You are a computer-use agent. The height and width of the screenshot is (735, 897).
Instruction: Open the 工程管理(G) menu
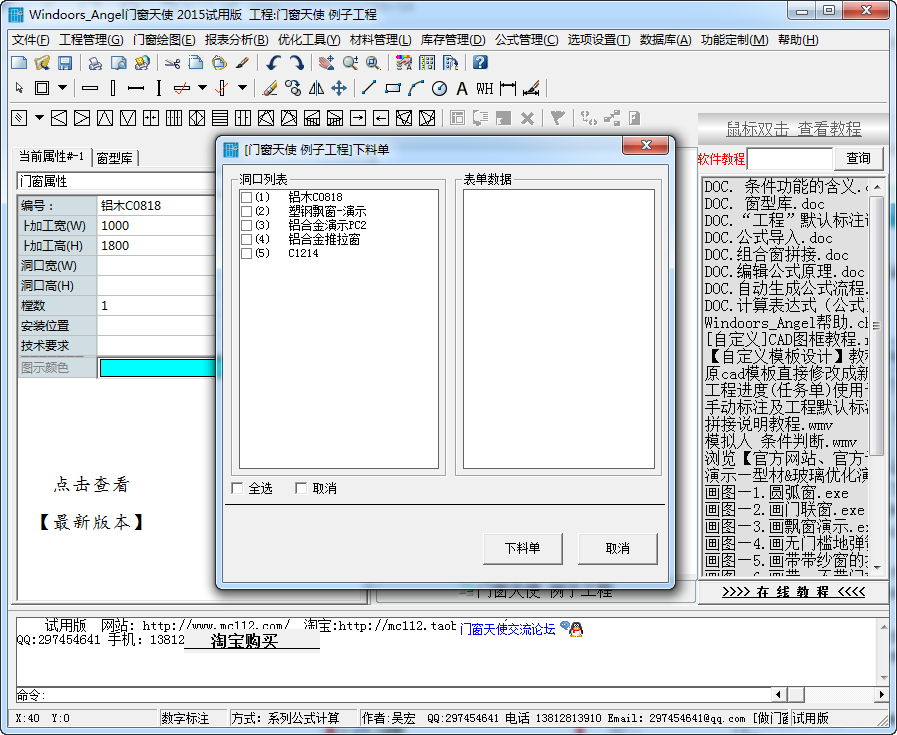tap(91, 39)
